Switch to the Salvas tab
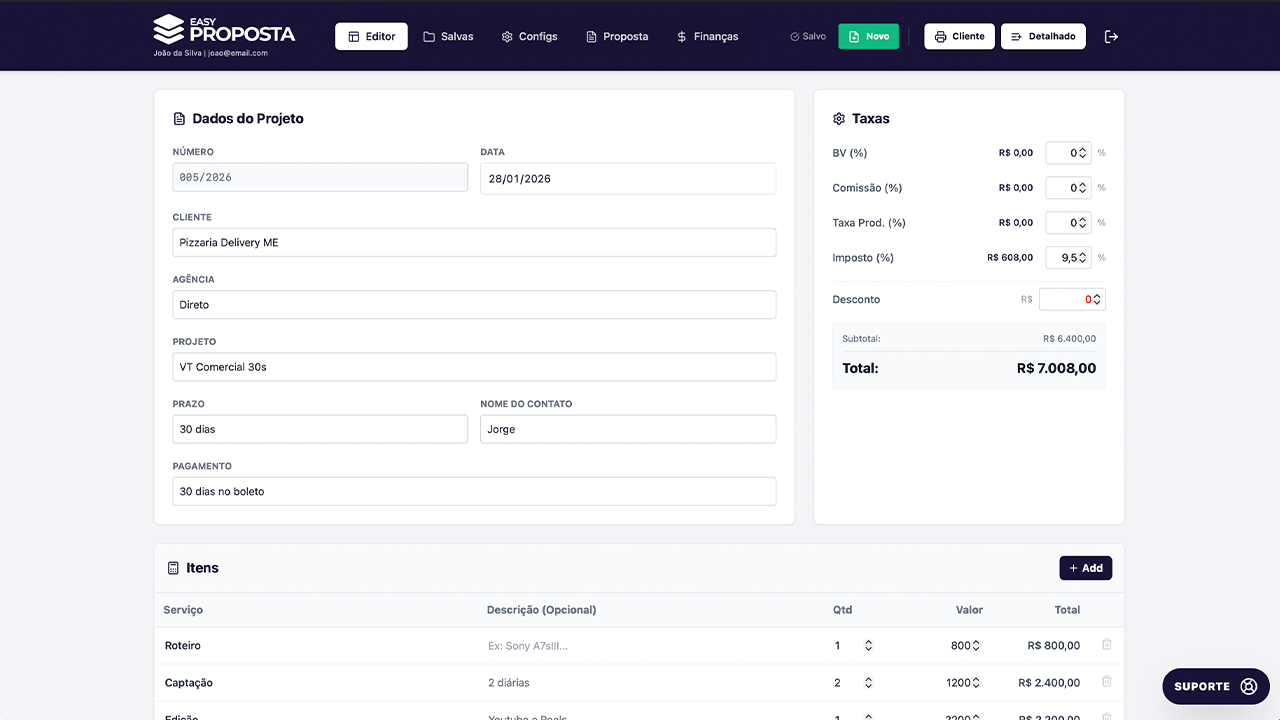Screen dimensions: 1280x720 pos(448,37)
